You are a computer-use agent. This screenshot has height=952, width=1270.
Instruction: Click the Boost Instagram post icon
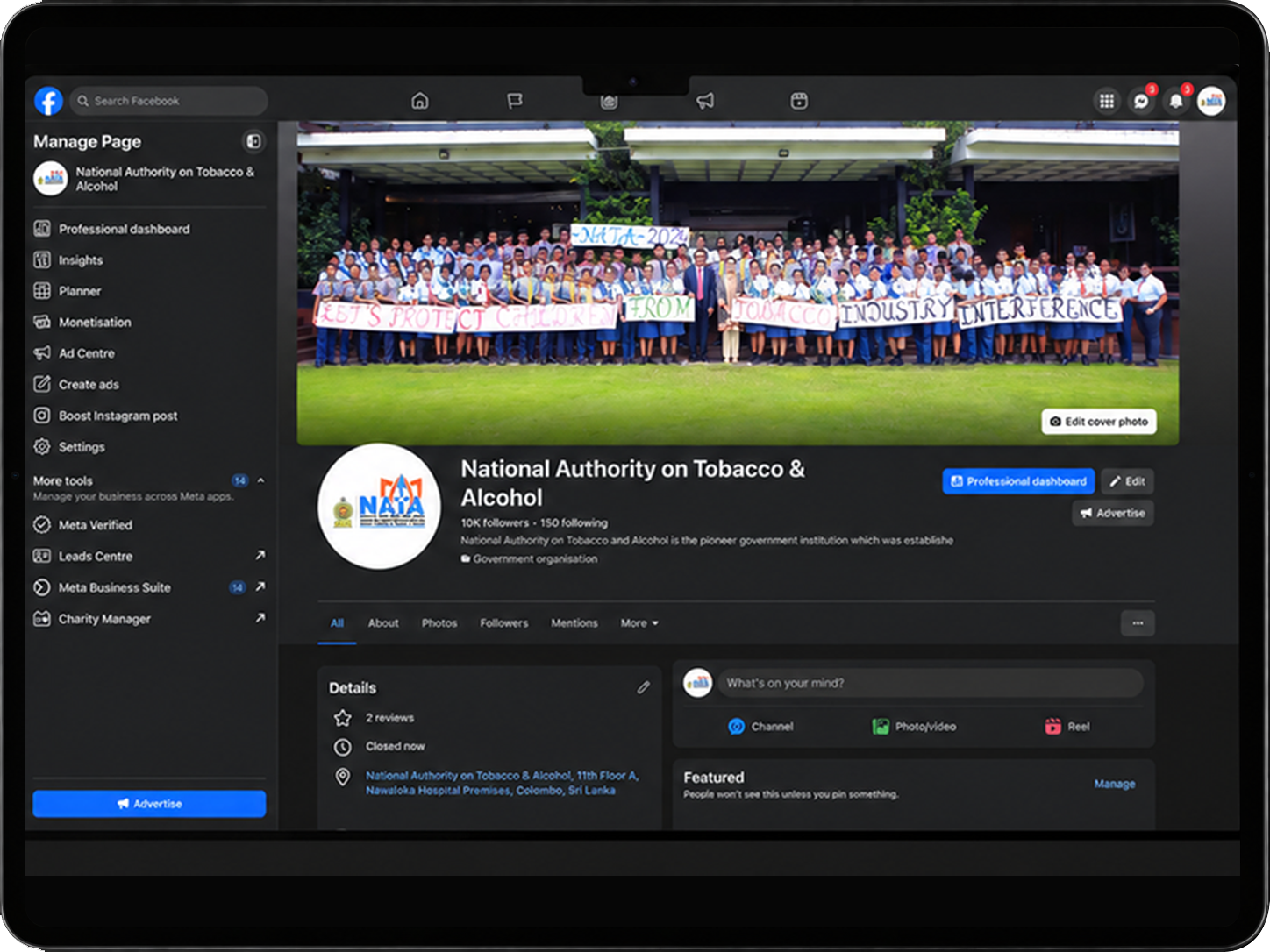42,416
